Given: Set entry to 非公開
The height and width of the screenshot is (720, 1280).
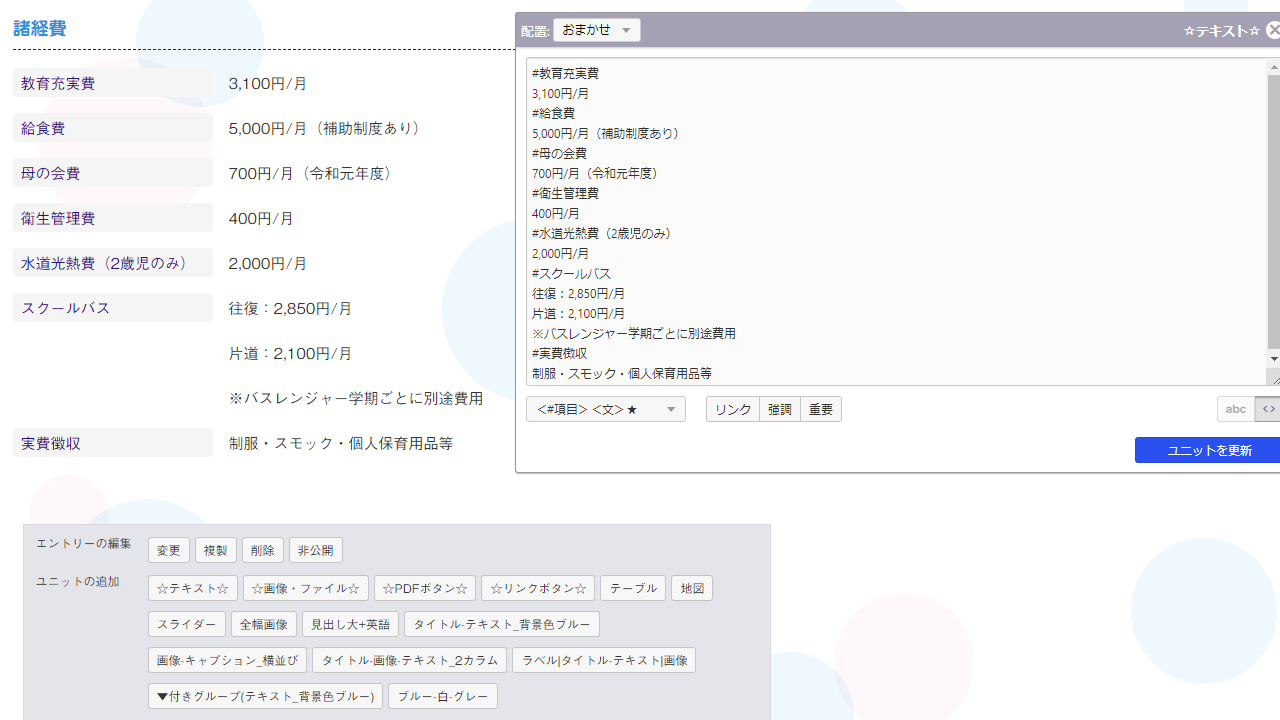Looking at the screenshot, I should (316, 550).
